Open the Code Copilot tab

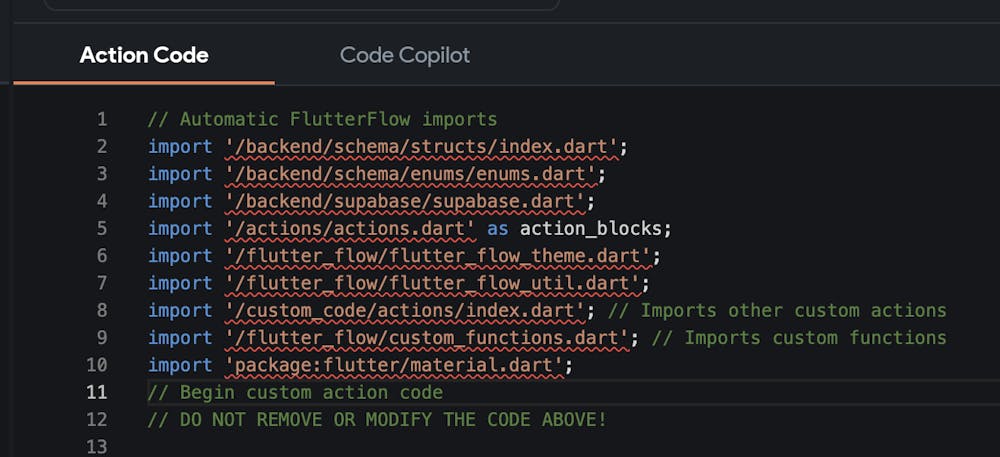[404, 55]
